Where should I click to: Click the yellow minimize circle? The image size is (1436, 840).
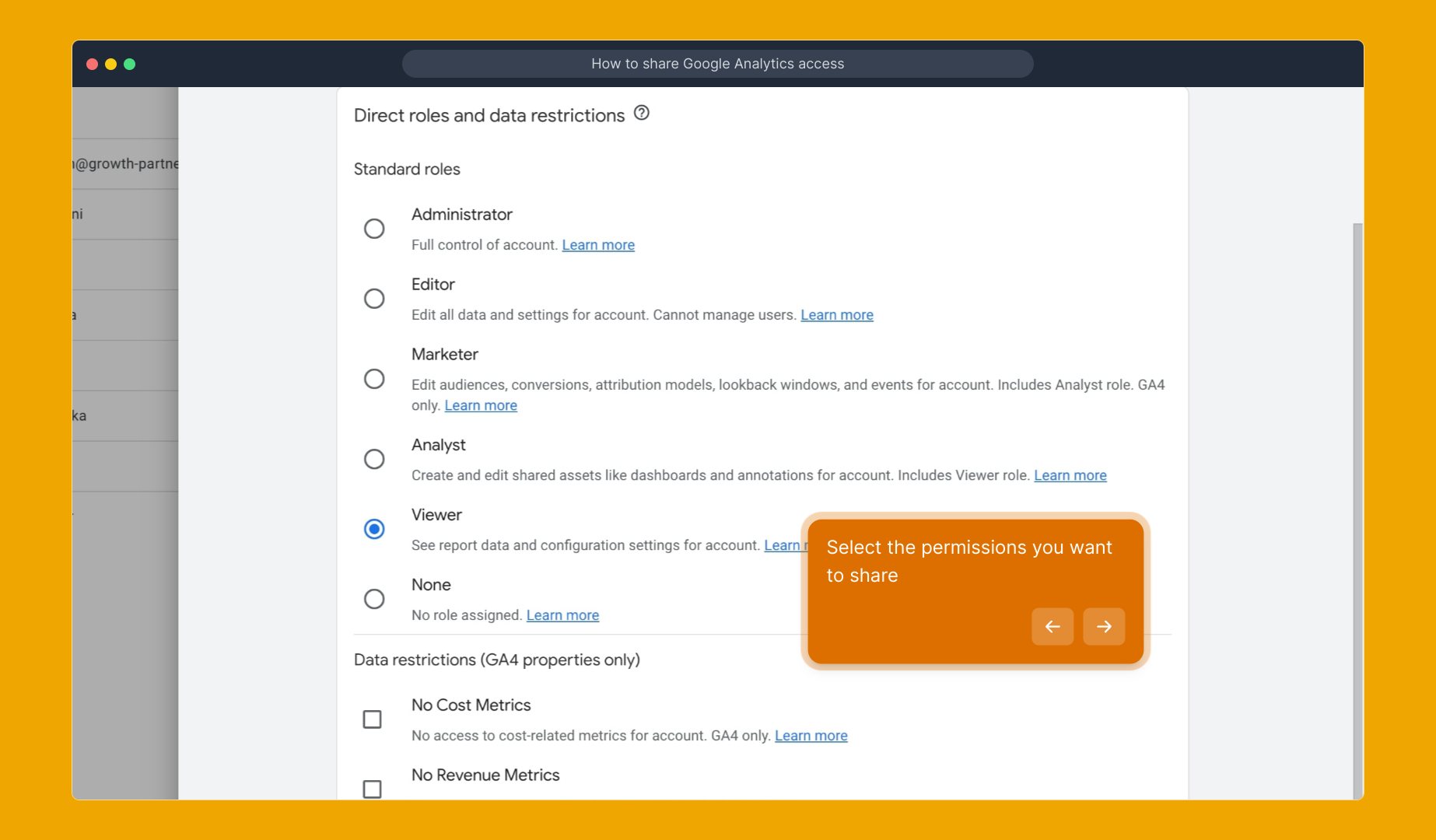click(x=111, y=64)
